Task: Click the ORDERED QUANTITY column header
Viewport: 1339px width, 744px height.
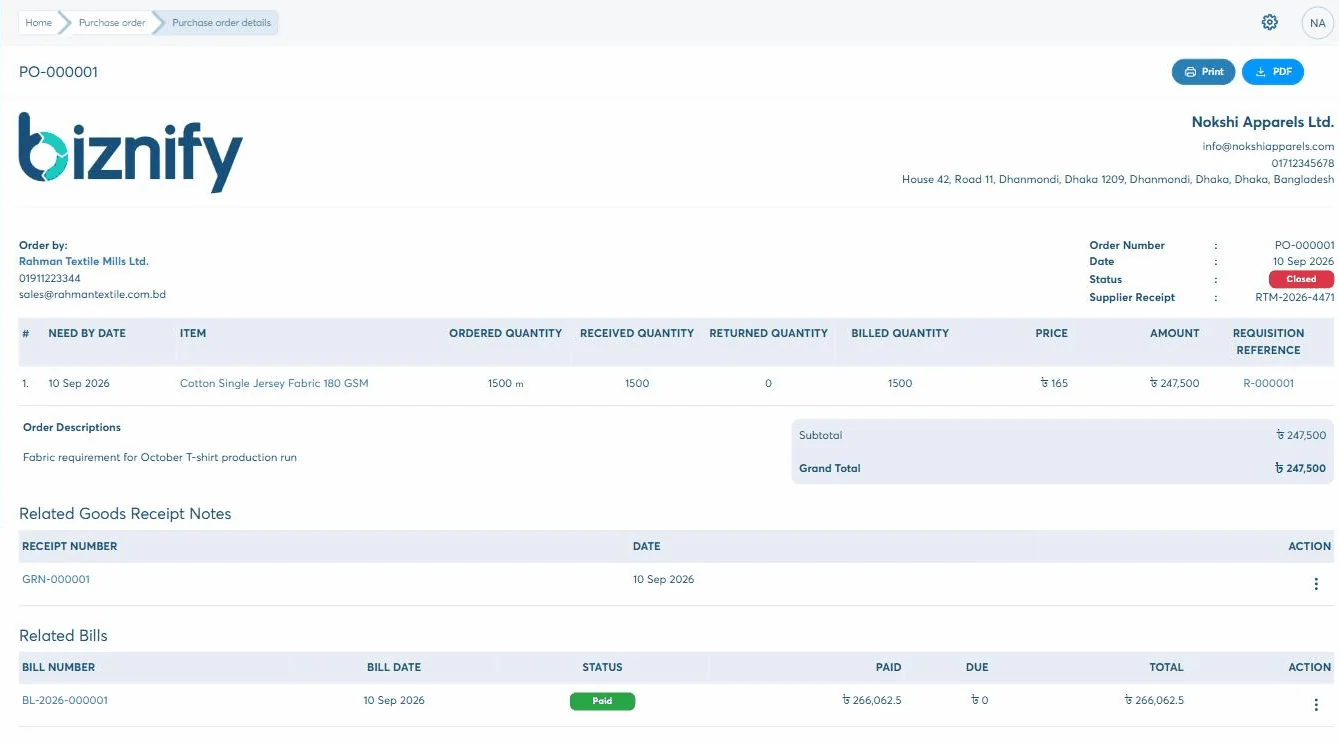Action: [505, 333]
